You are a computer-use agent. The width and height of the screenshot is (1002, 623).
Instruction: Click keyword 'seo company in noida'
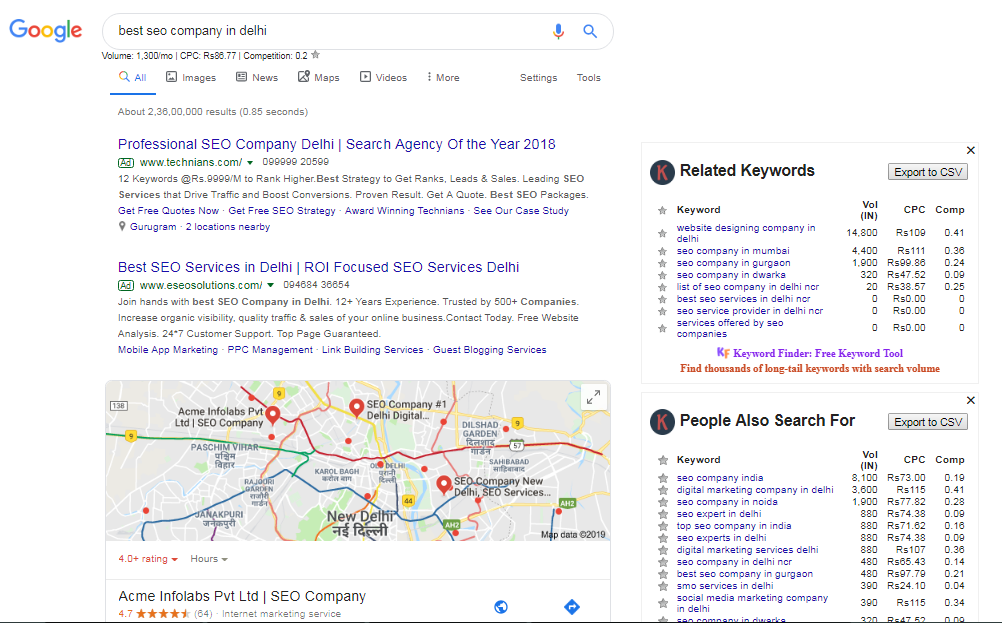point(727,502)
